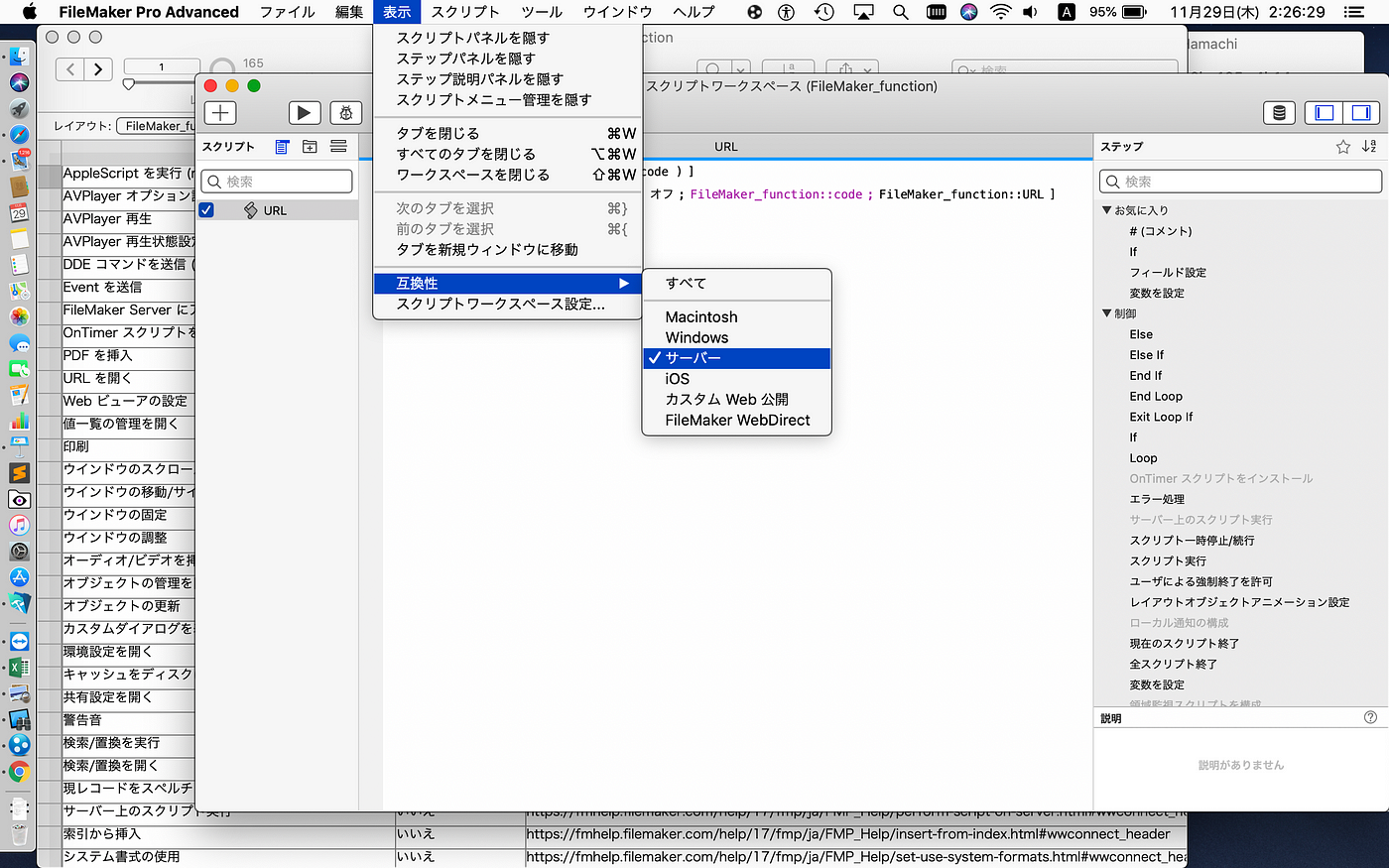The image size is (1389, 868).
Task: Open help for step description panel
Action: pos(1370,717)
